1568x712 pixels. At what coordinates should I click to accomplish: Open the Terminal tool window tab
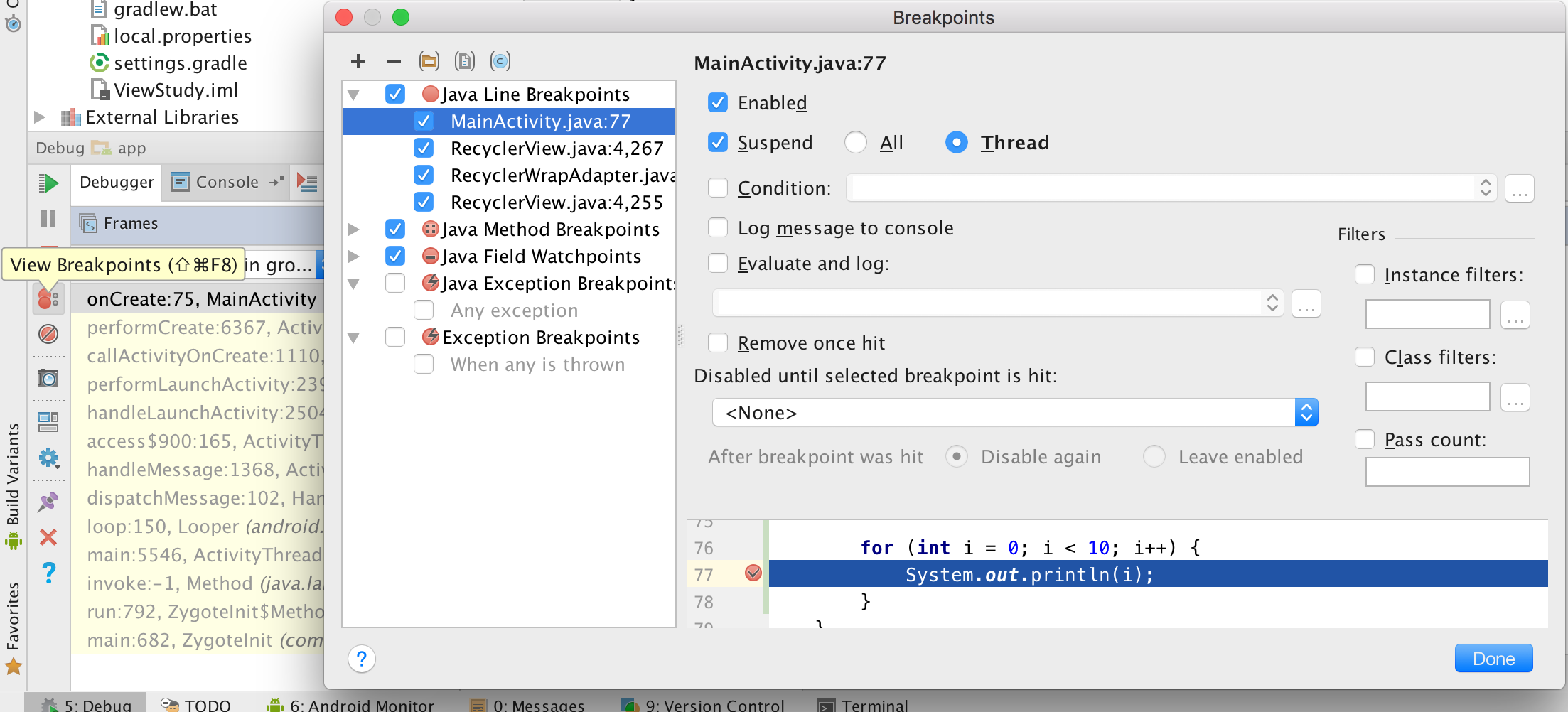(863, 704)
